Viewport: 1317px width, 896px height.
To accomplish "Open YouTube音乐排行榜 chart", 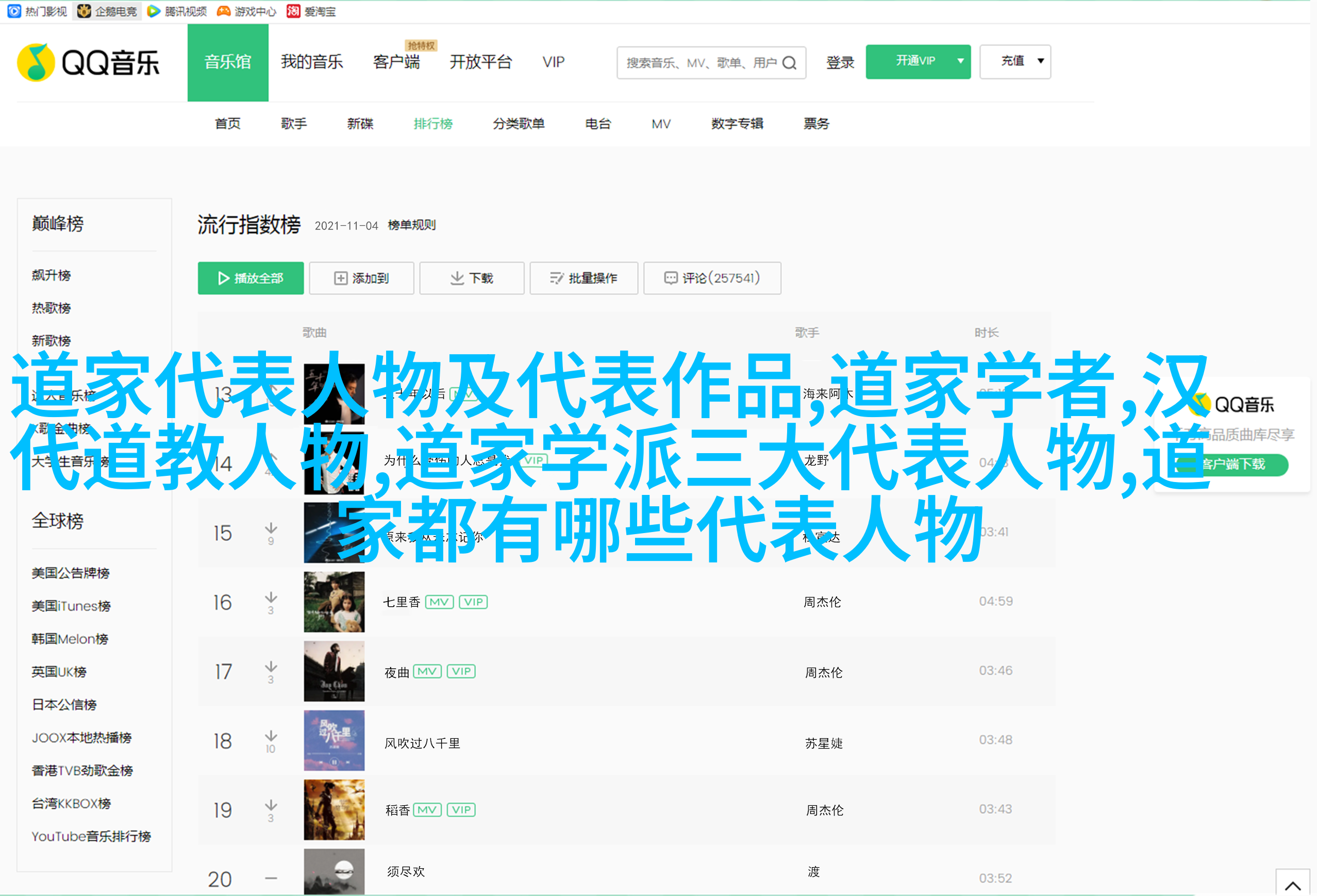I will (x=91, y=837).
